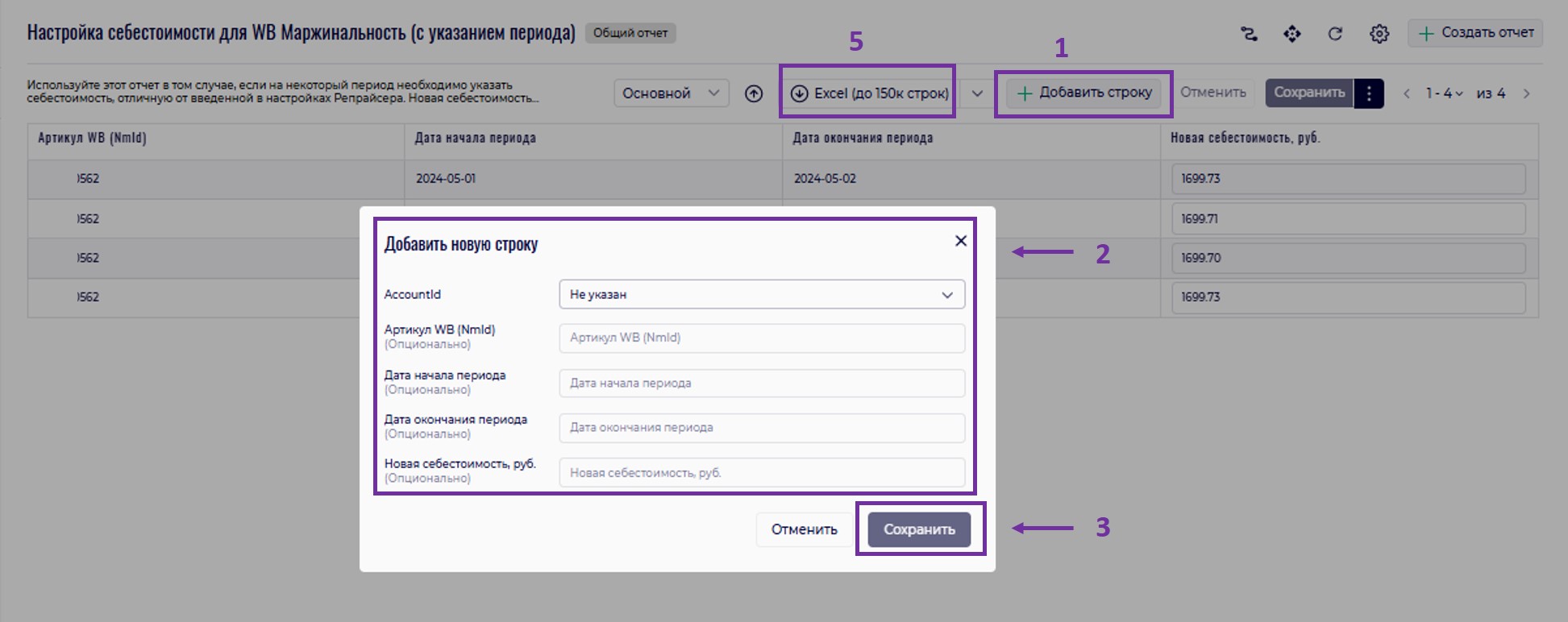Screen dimensions: 1568x622
Task: Refresh the report with reload icon
Action: 1335,34
